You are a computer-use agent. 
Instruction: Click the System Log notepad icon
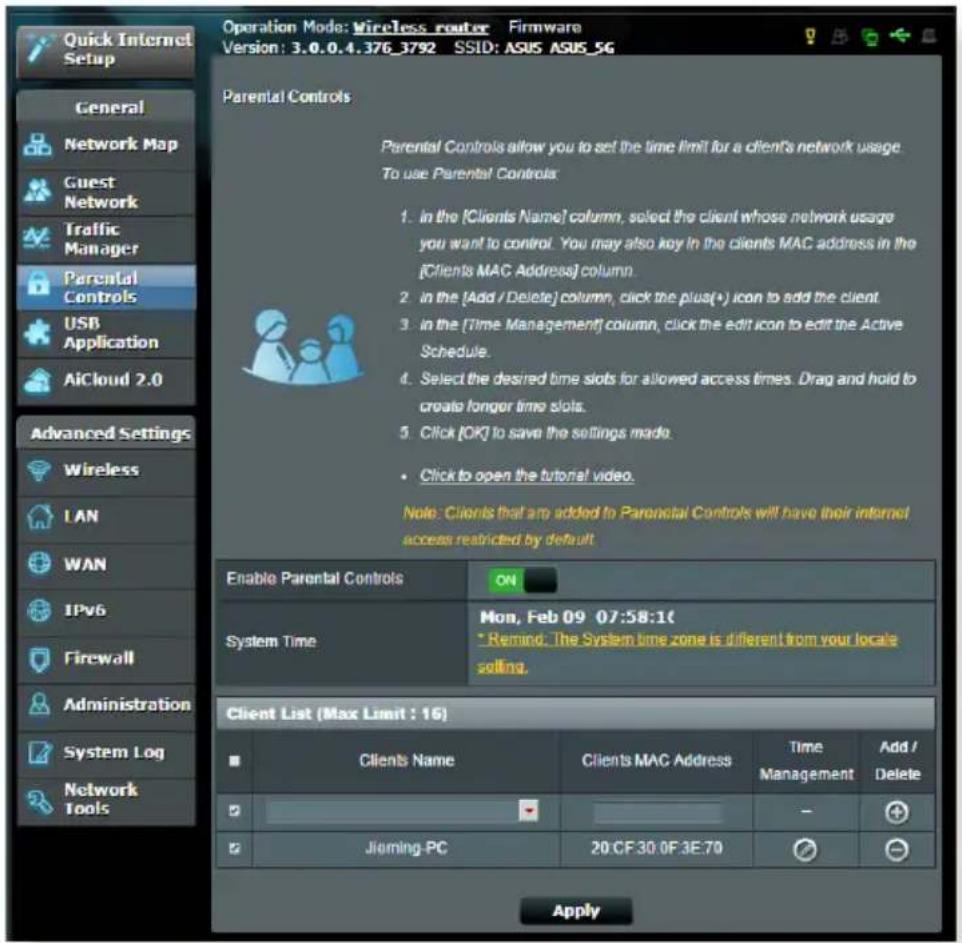tap(40, 753)
